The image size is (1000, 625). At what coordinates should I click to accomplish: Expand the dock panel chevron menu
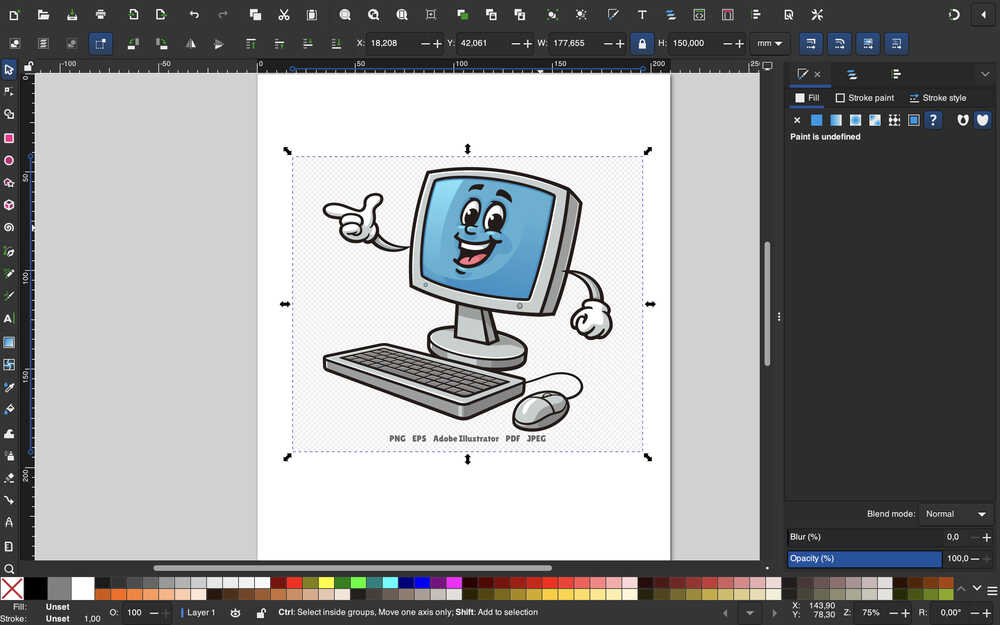click(985, 74)
